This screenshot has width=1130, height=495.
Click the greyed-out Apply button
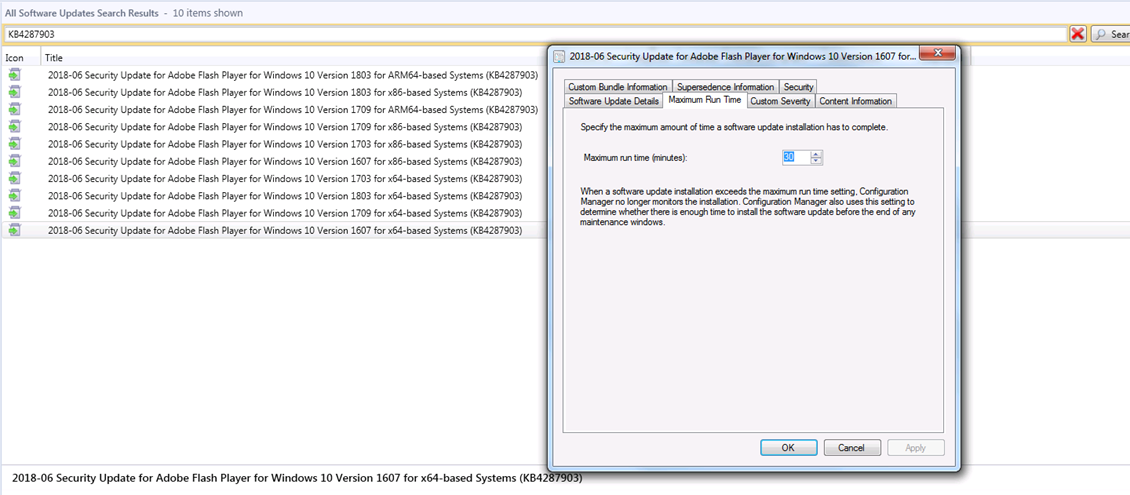[915, 447]
